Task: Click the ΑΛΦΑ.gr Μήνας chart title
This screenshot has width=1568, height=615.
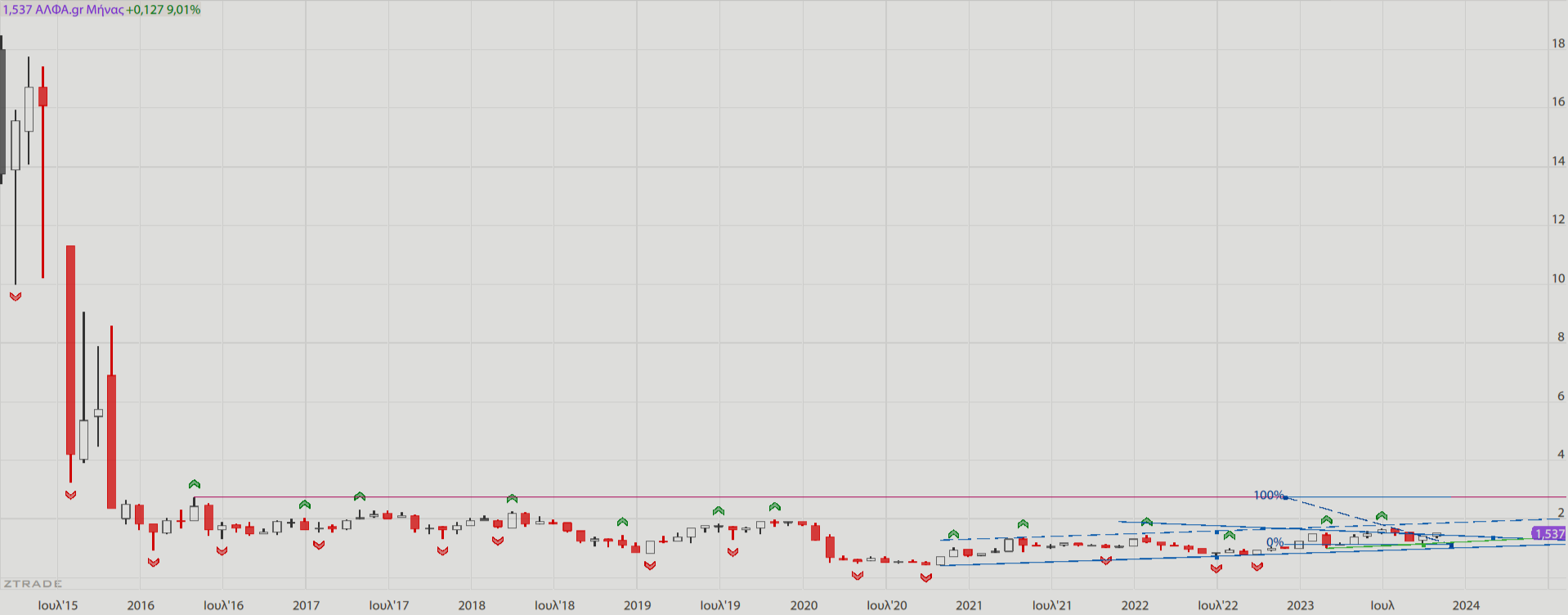Action: 79,10
